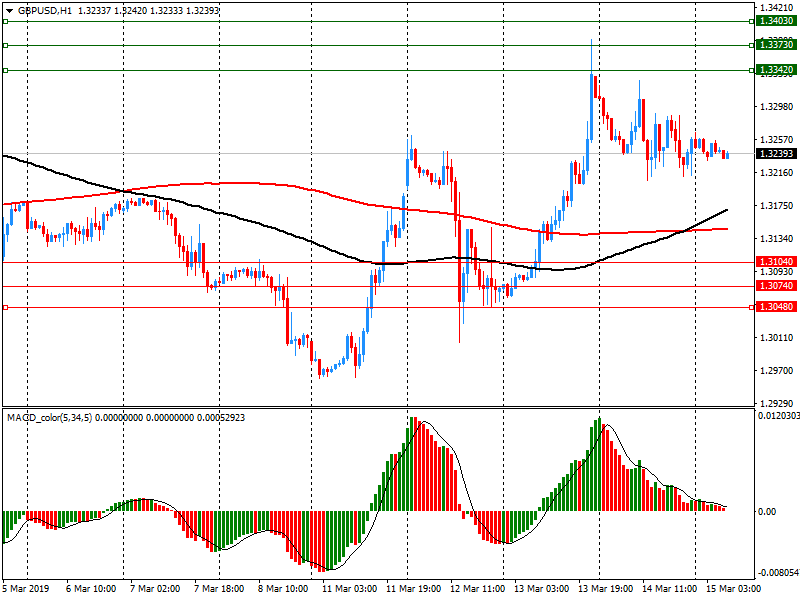The width and height of the screenshot is (800, 600).
Task: Click the green 1.33420 level label
Action: click(x=776, y=70)
